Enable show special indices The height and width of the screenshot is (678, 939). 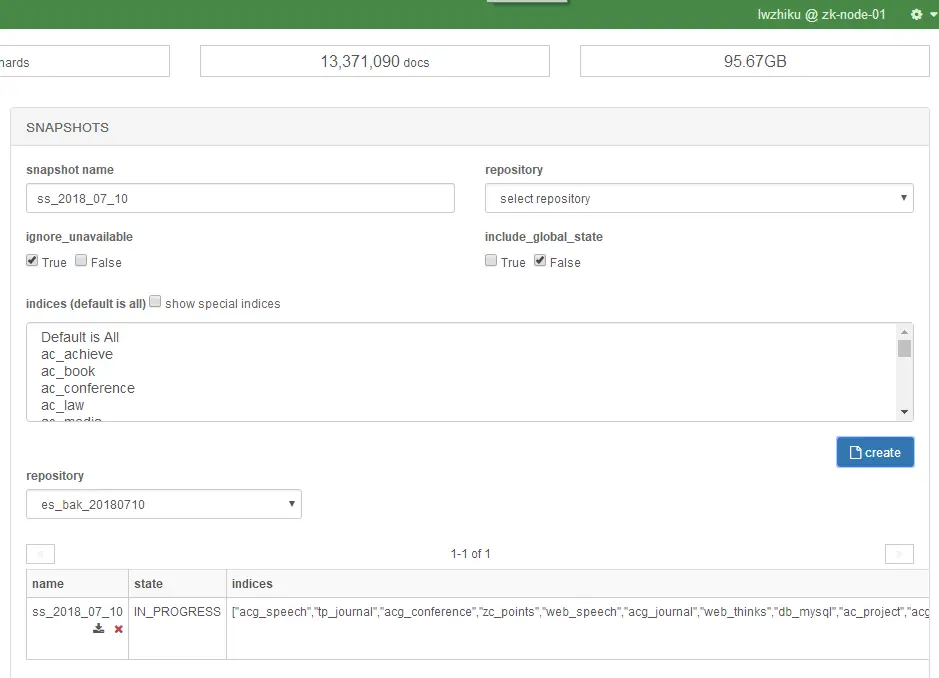click(x=155, y=301)
